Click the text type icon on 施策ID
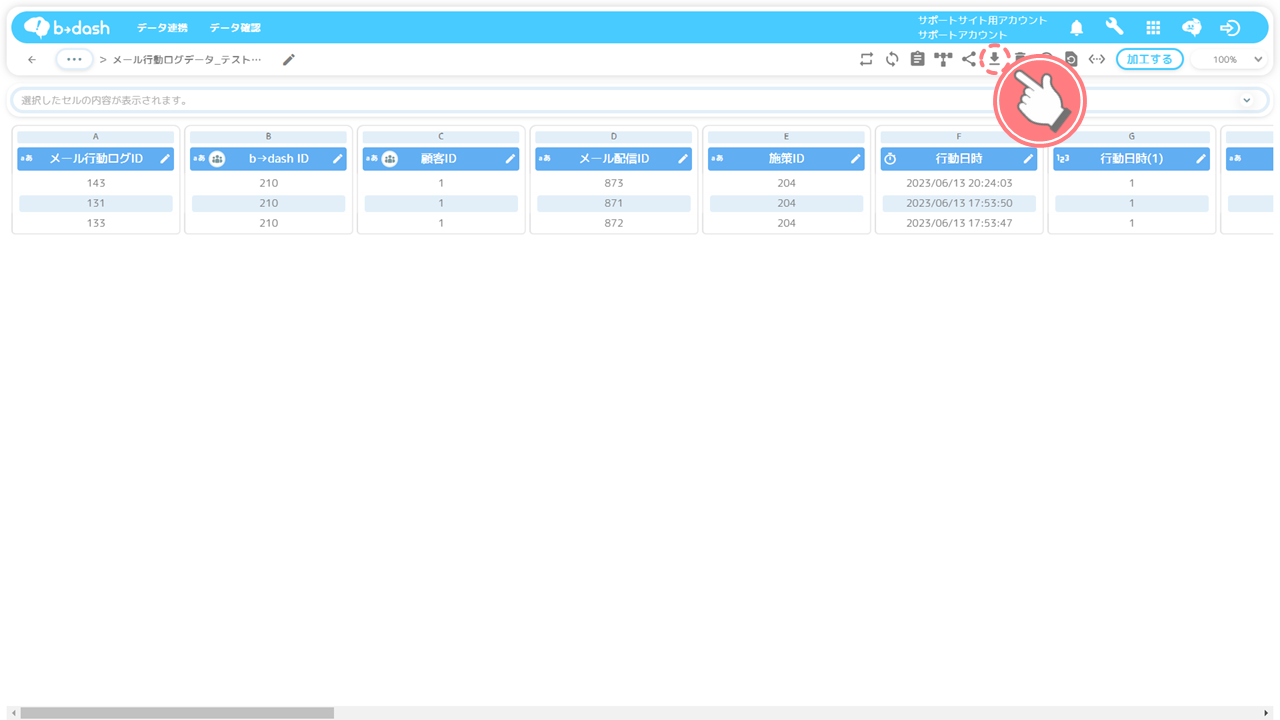 718,159
